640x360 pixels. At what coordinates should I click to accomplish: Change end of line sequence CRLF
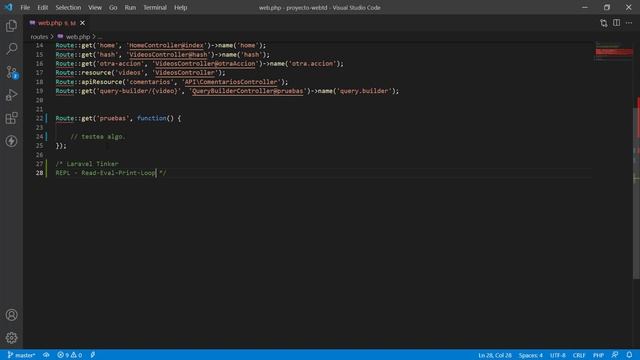click(x=579, y=355)
